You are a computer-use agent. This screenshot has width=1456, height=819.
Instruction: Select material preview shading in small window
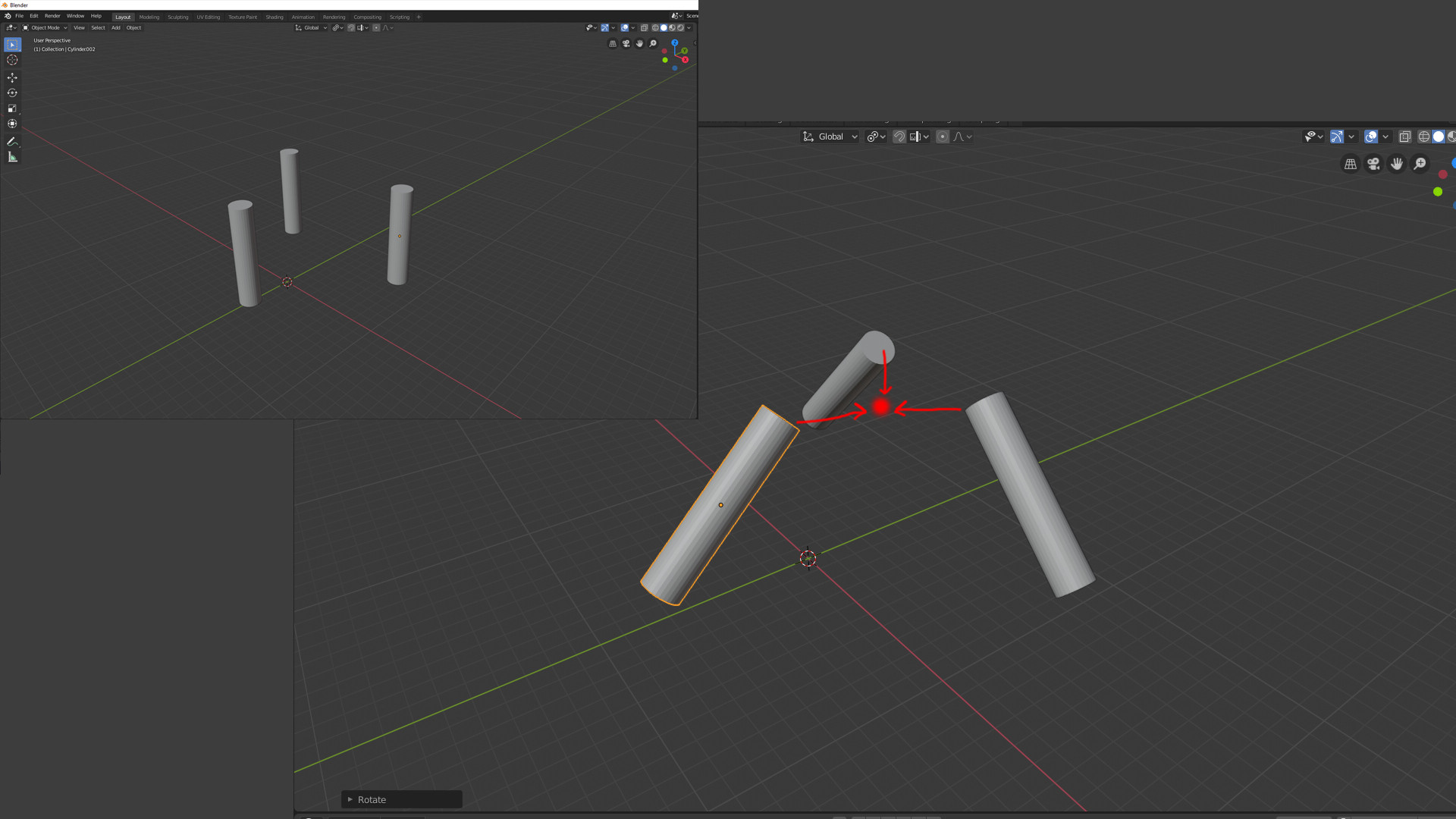672,27
